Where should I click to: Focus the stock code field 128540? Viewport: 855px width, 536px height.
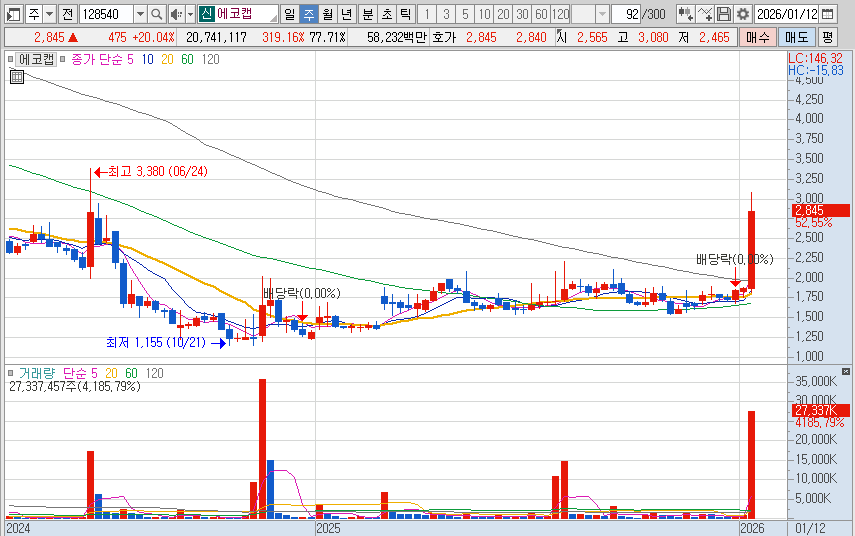click(x=106, y=14)
